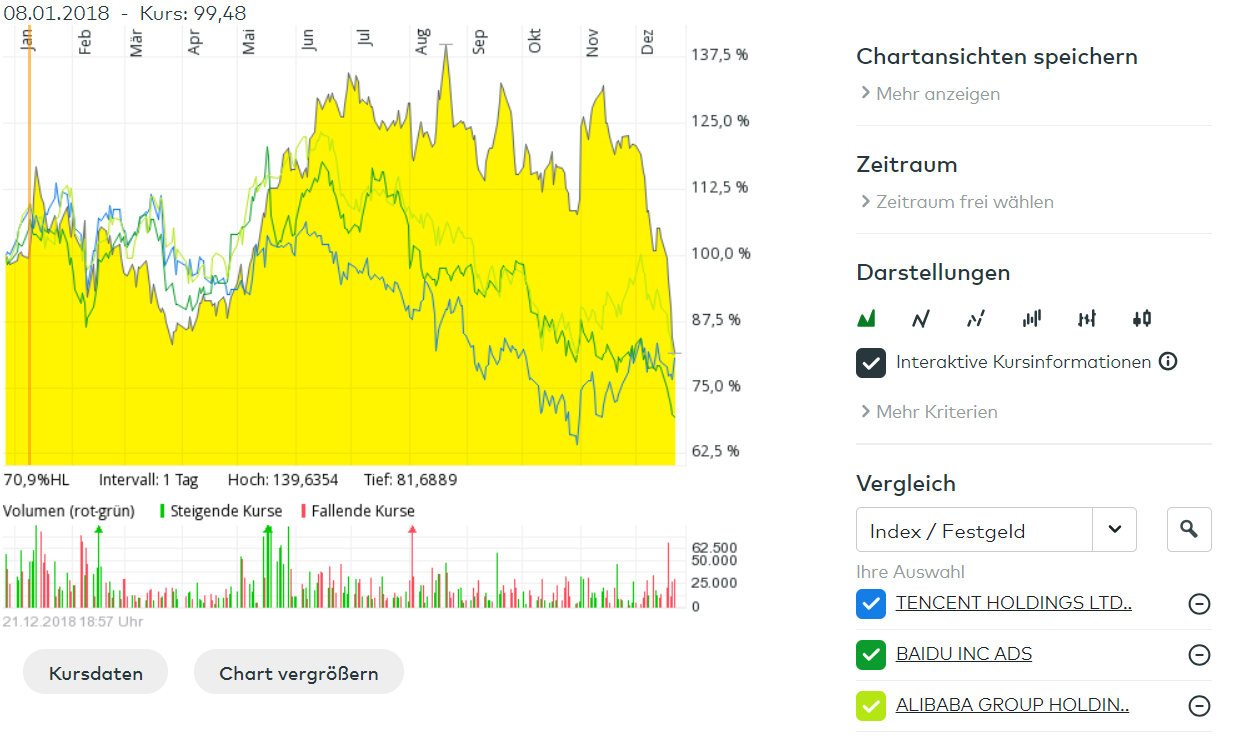The height and width of the screenshot is (750, 1235).
Task: Toggle the ALIBABA GROUP checkbox
Action: point(871,706)
